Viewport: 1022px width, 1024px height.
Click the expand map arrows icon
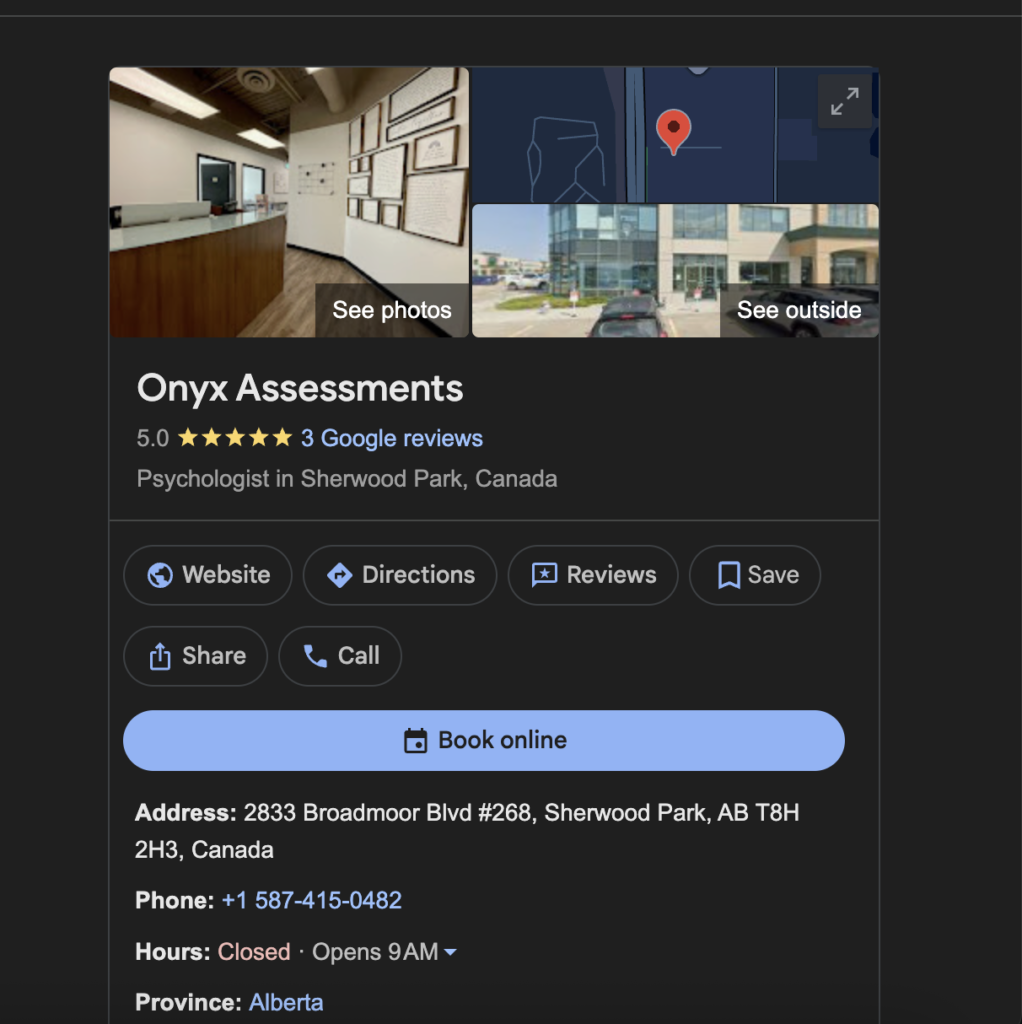844,101
